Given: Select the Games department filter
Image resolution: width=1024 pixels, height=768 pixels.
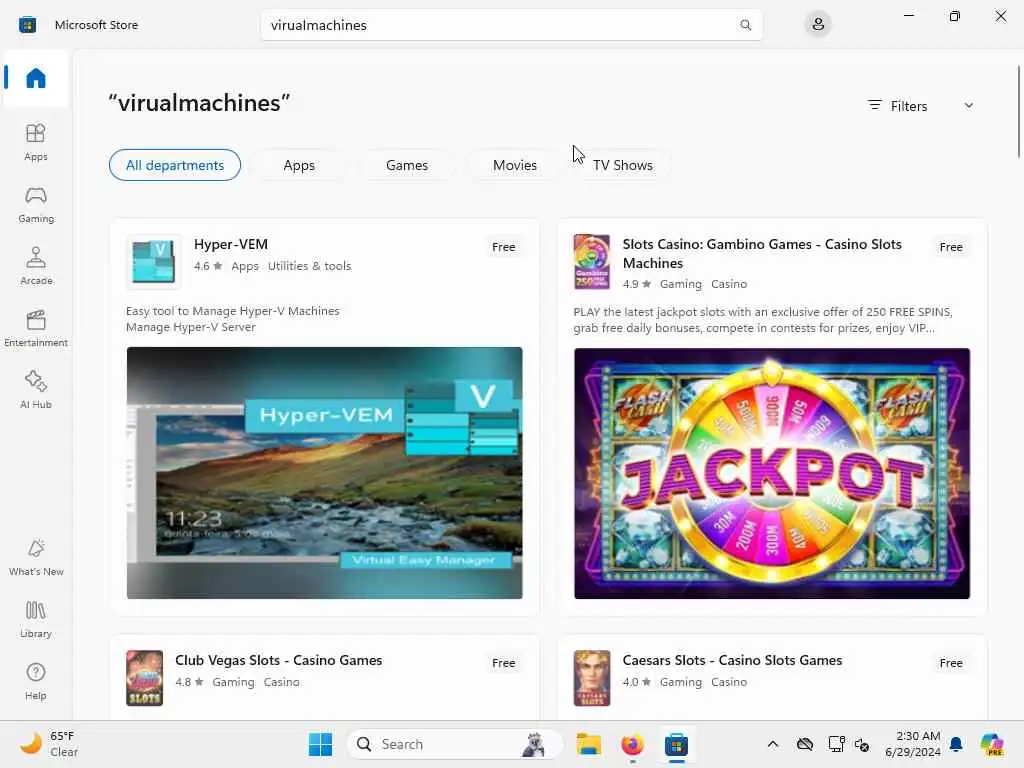Looking at the screenshot, I should tap(407, 165).
